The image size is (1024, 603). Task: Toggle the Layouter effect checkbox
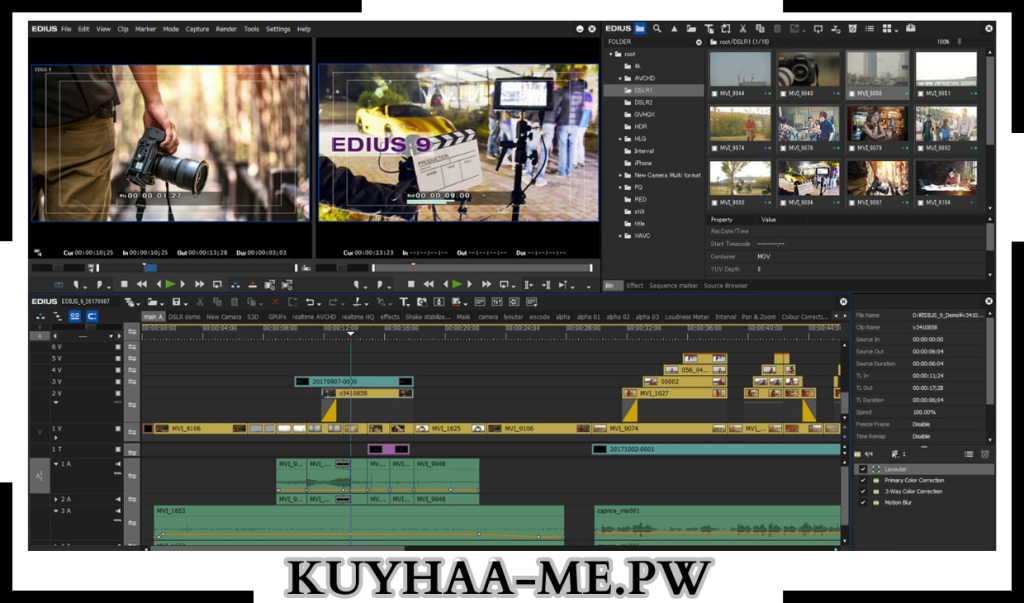point(863,469)
